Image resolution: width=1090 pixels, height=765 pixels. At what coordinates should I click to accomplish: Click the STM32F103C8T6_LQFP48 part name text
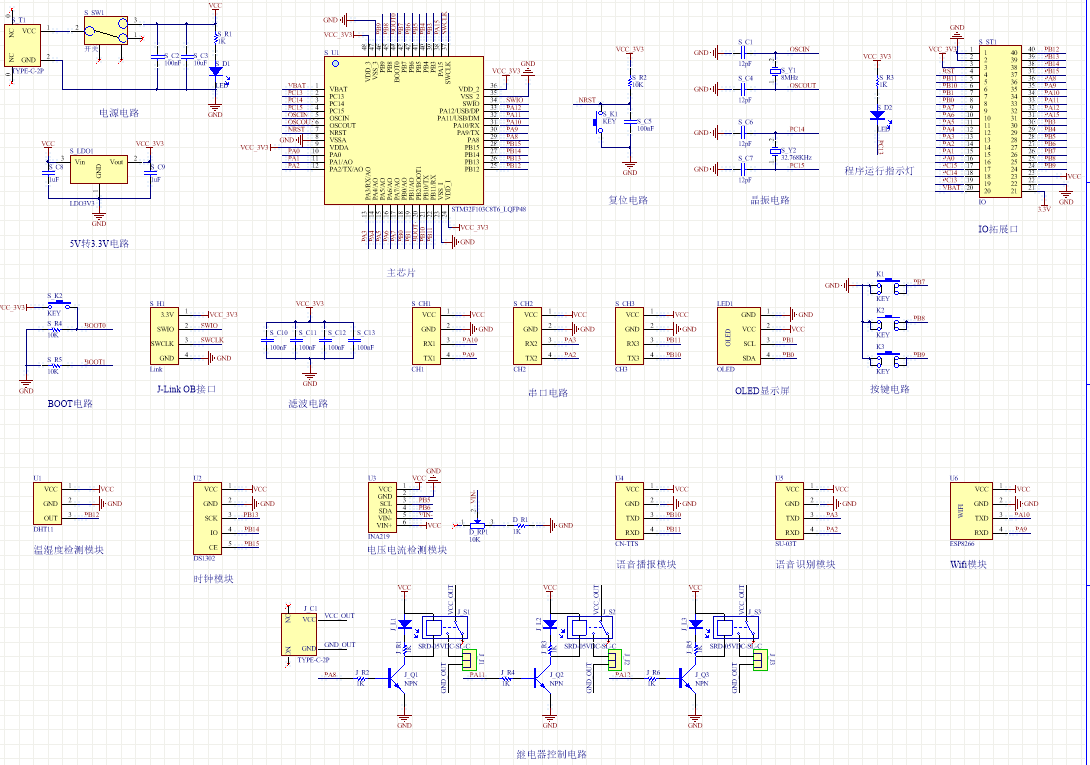coord(489,209)
